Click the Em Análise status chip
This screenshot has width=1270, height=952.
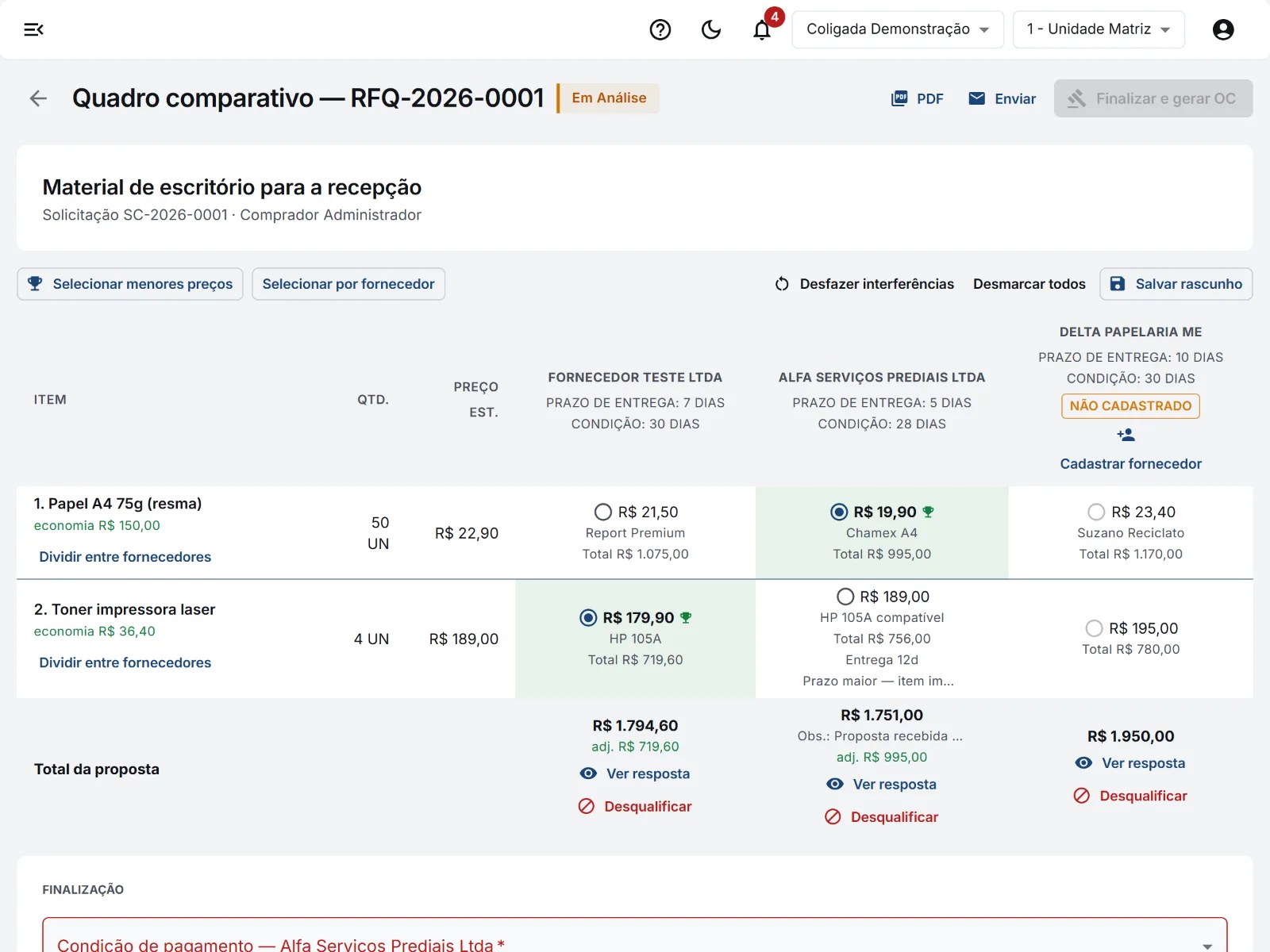point(609,98)
